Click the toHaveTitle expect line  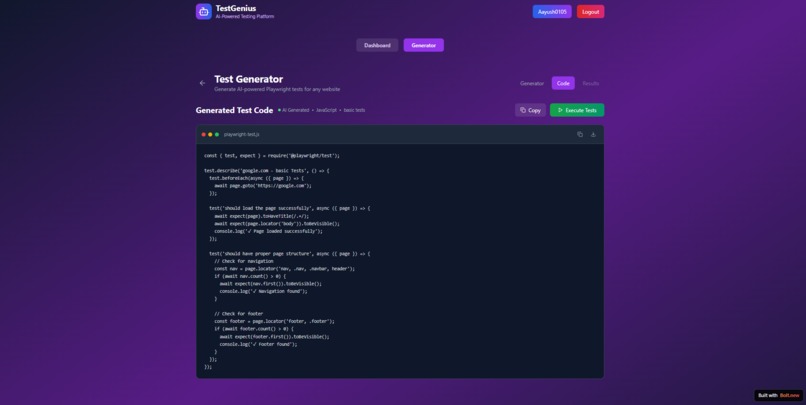pos(262,216)
